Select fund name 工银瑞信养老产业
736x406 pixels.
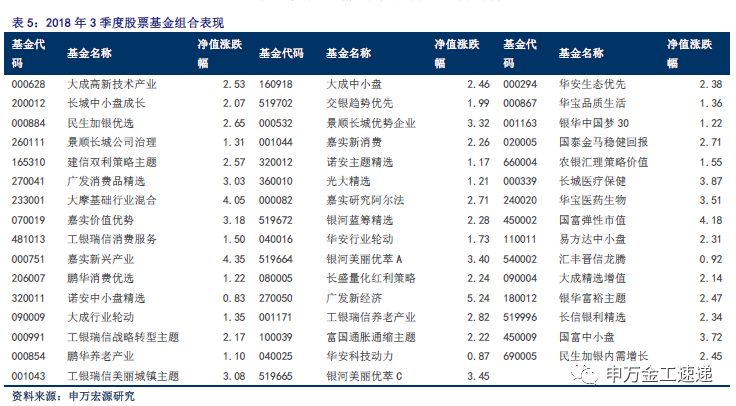(x=371, y=317)
